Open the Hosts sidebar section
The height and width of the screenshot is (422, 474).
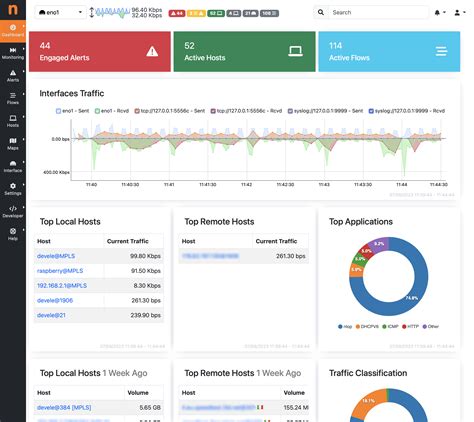click(13, 121)
